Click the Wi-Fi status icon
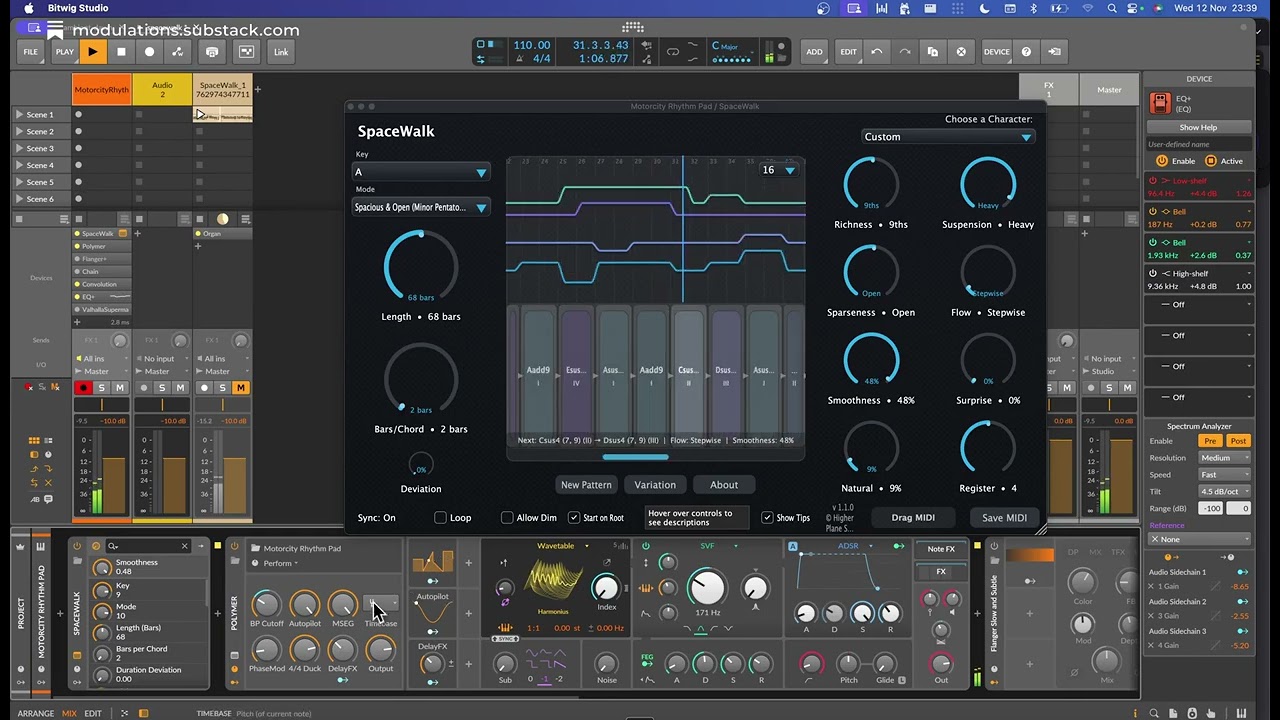The image size is (1280, 720). (1087, 8)
